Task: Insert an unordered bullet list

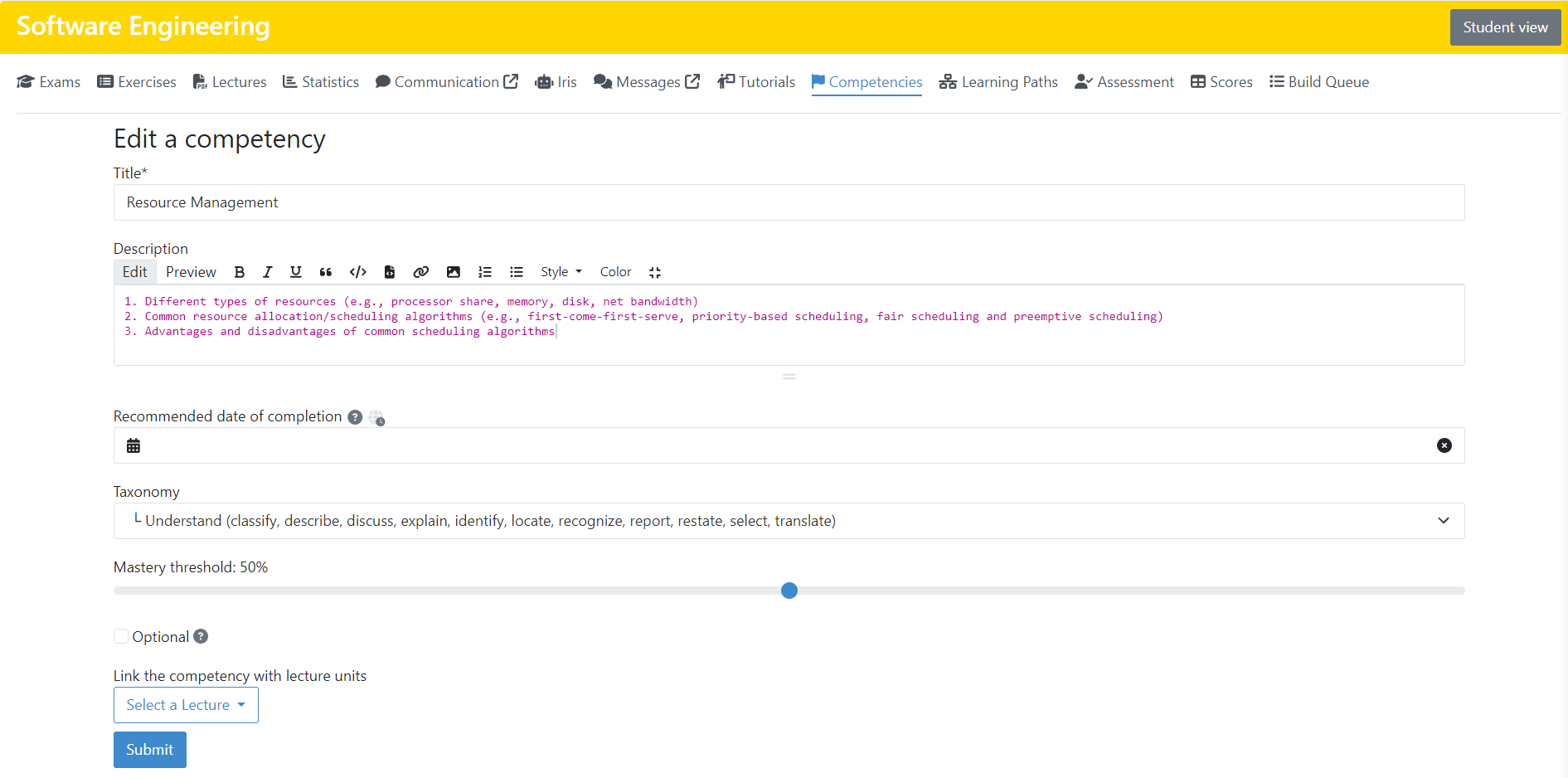Action: pyautogui.click(x=517, y=272)
